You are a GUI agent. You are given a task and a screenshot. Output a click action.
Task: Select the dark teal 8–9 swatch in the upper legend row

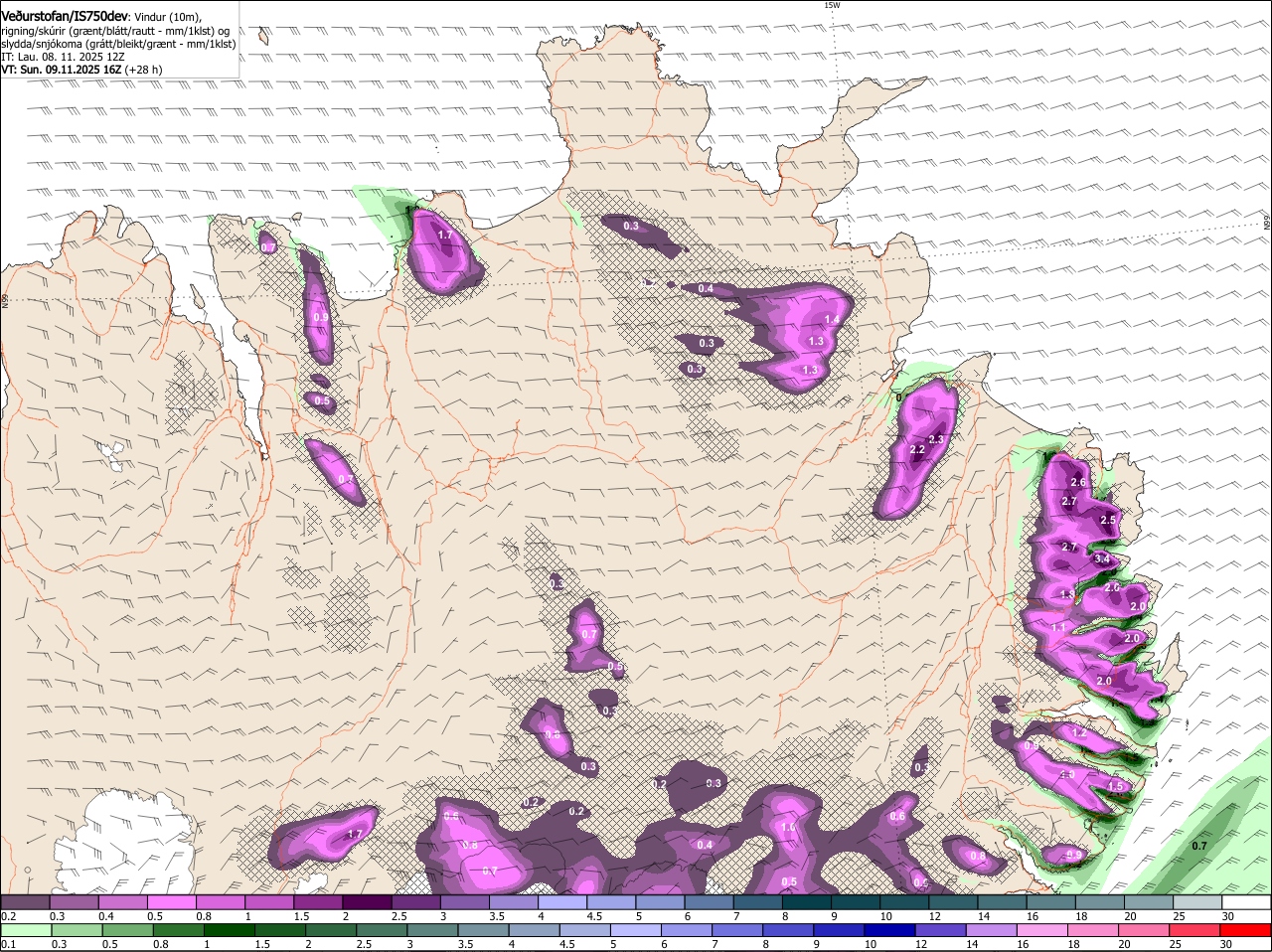click(808, 902)
